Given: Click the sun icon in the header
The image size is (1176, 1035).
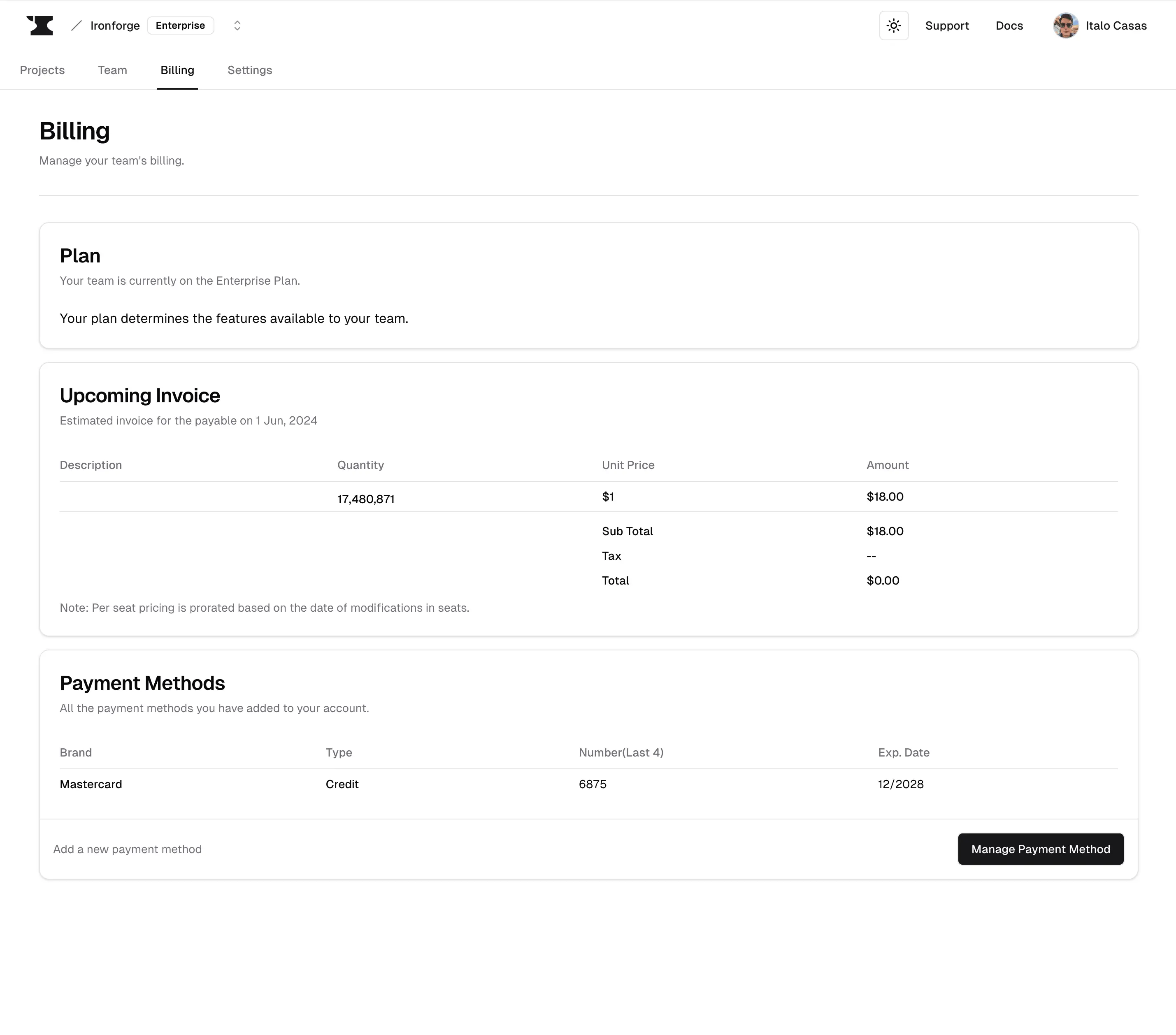Looking at the screenshot, I should (893, 26).
